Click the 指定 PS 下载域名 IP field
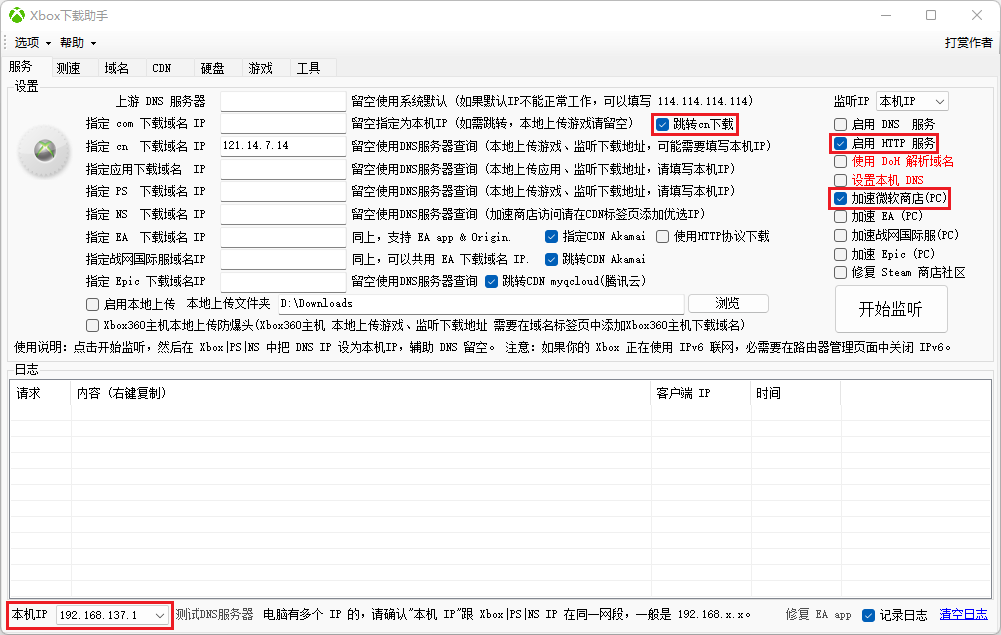Image resolution: width=1001 pixels, height=635 pixels. click(283, 191)
